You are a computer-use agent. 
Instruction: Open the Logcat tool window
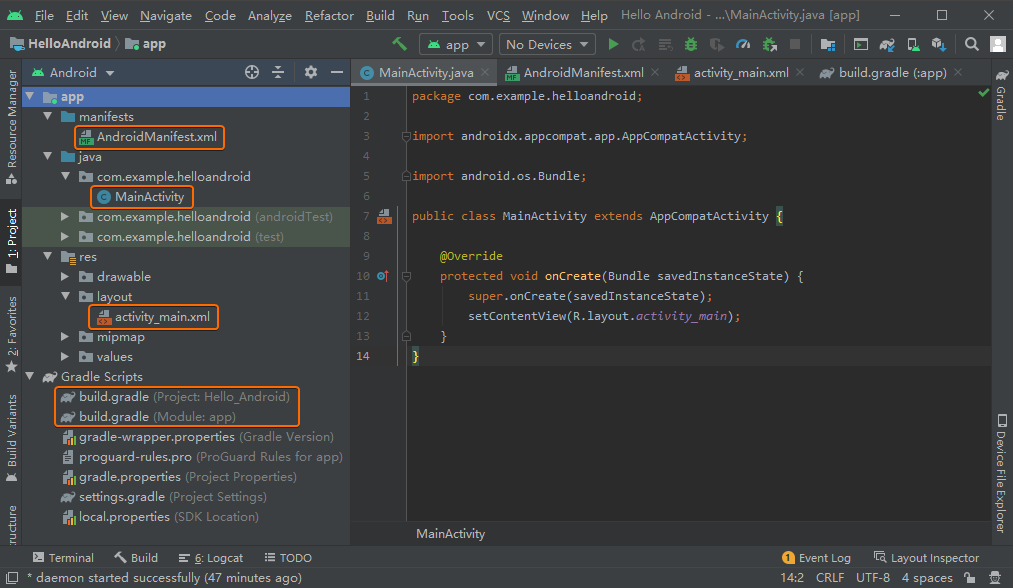211,558
